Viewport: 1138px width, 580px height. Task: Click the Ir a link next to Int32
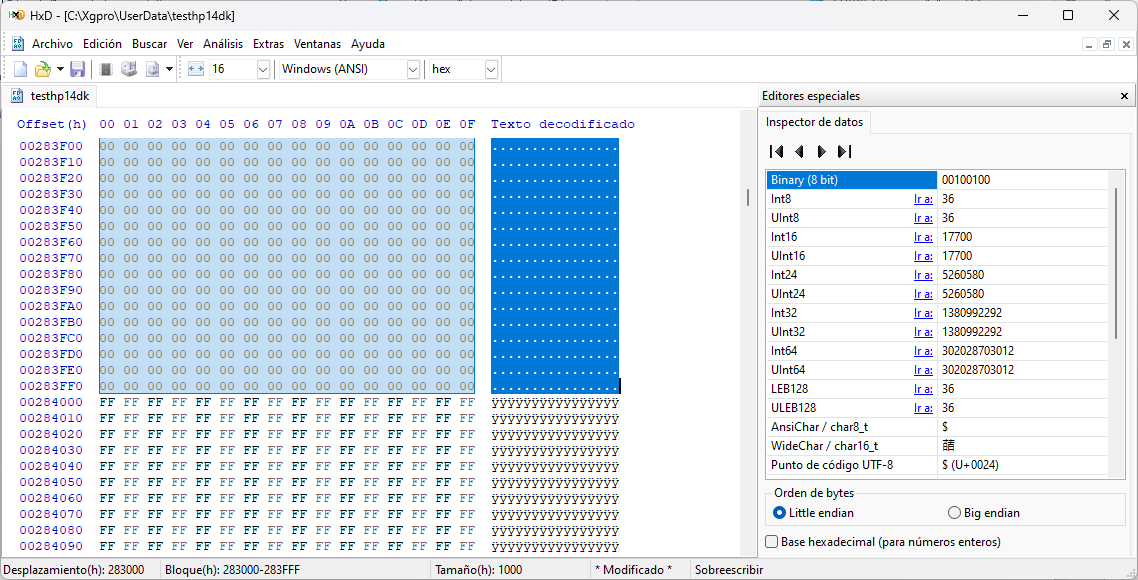coord(922,313)
